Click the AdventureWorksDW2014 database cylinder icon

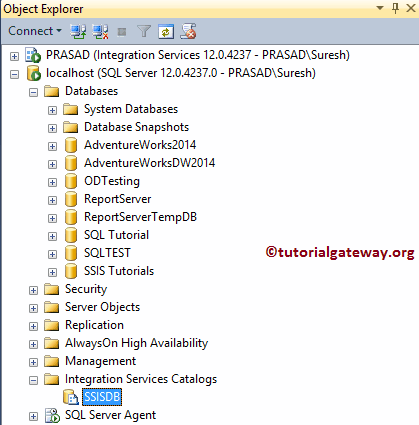71,163
